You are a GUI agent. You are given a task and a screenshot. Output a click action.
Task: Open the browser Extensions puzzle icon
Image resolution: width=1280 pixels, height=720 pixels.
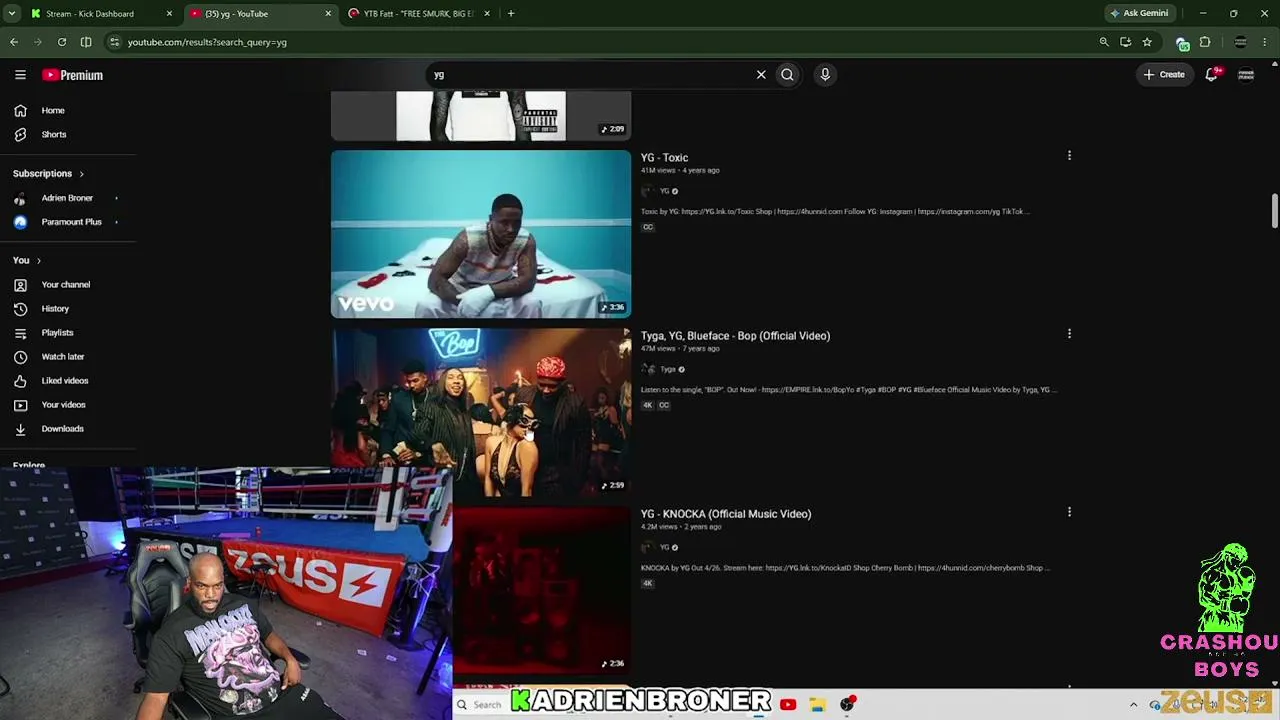click(1205, 42)
